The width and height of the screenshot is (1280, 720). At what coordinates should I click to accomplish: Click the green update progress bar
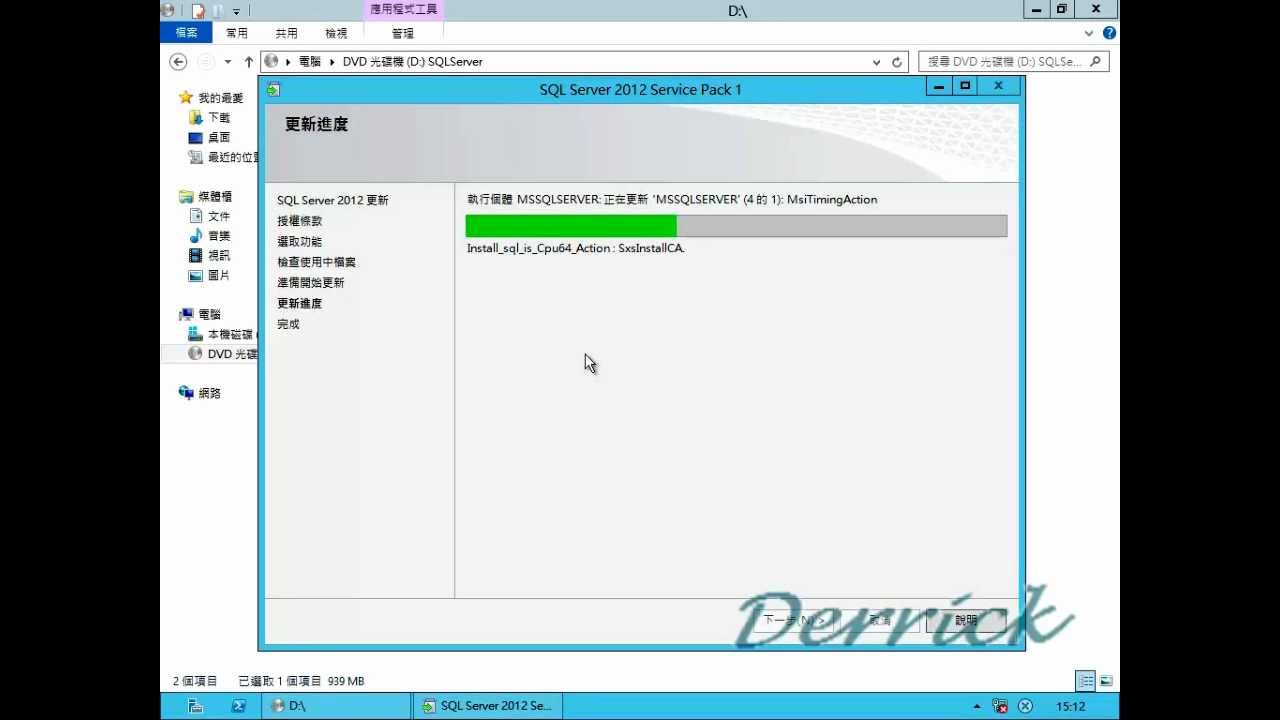click(736, 226)
